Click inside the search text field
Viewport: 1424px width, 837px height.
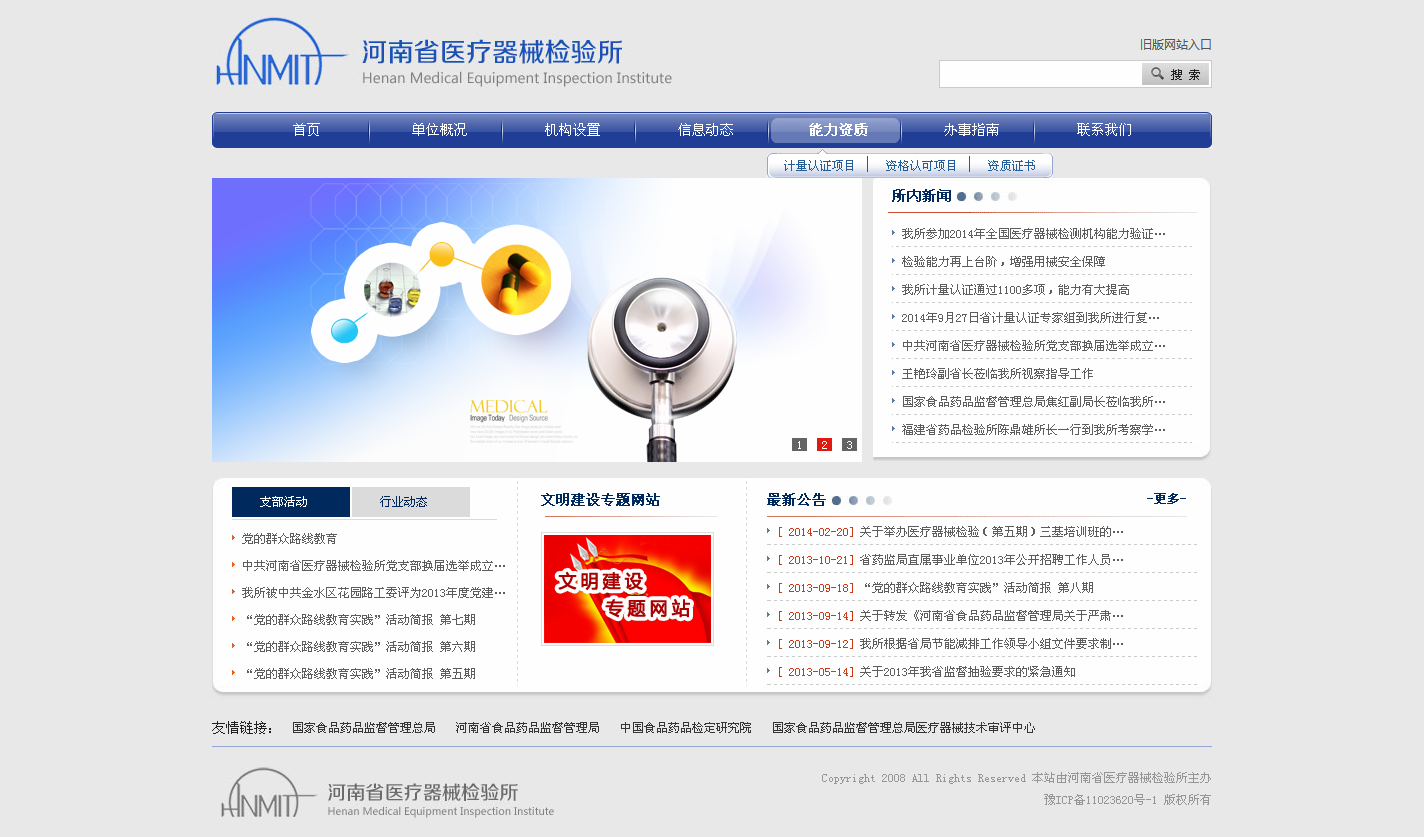point(1040,74)
